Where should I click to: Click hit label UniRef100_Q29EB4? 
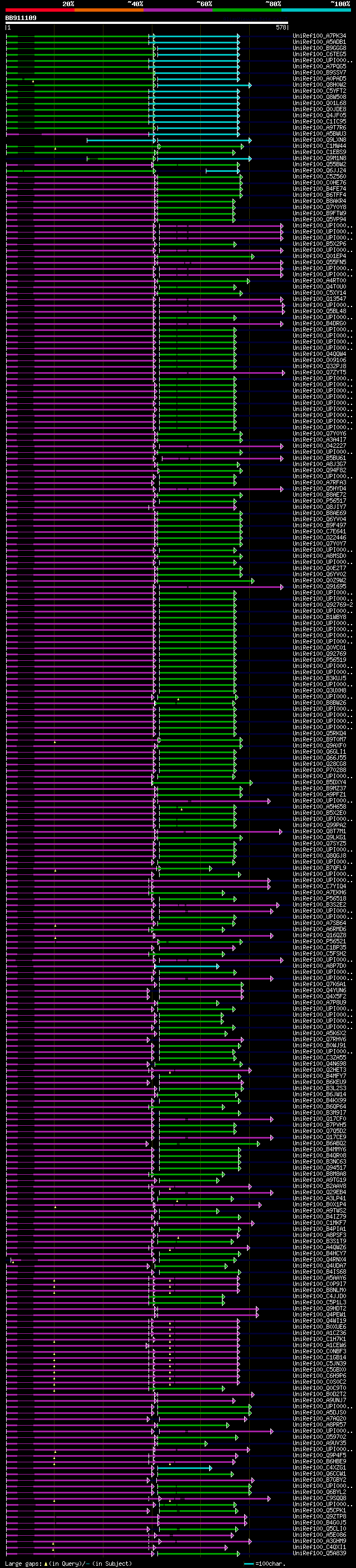(319, 1193)
